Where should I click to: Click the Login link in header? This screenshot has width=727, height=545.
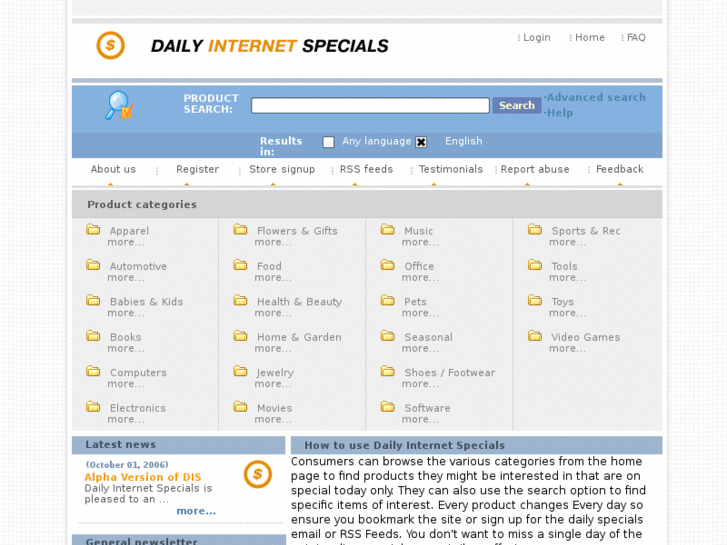tap(536, 38)
